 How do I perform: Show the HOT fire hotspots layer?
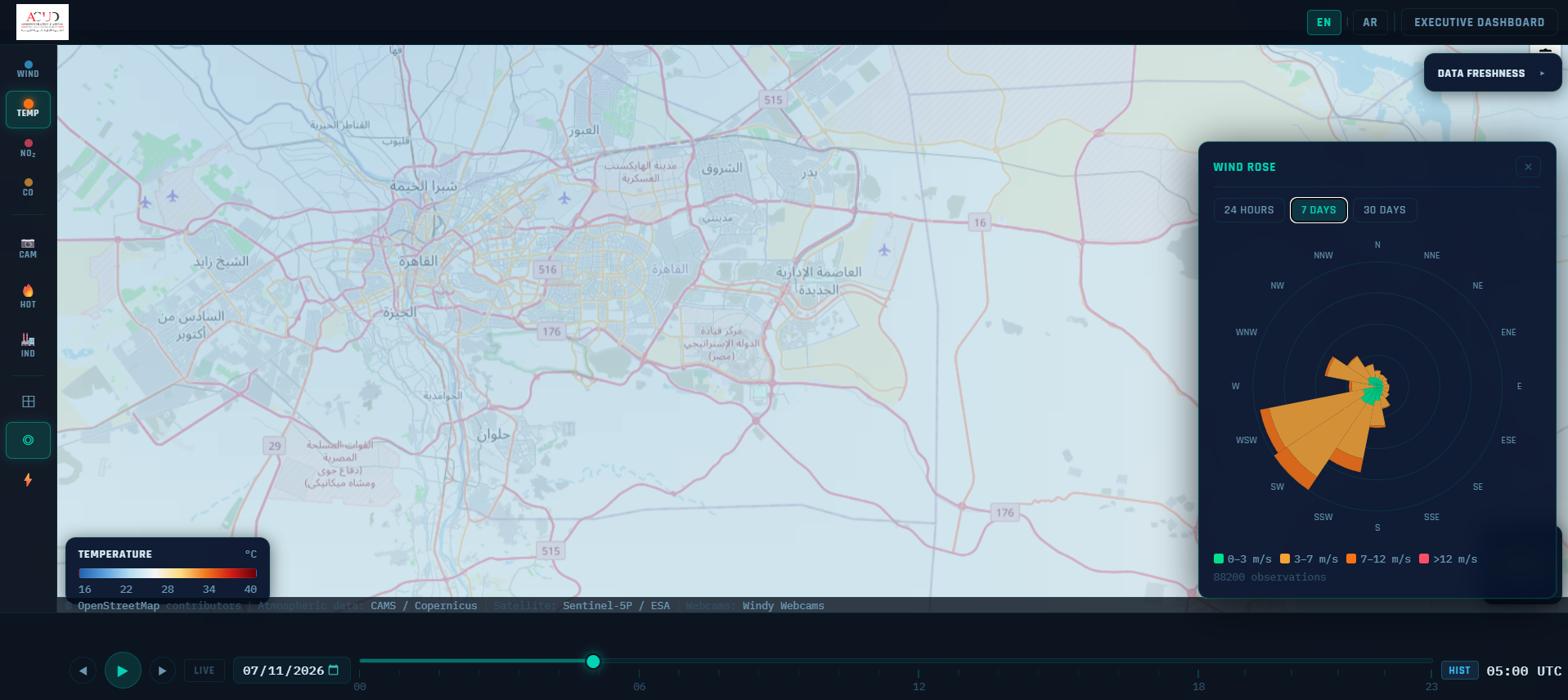point(28,297)
